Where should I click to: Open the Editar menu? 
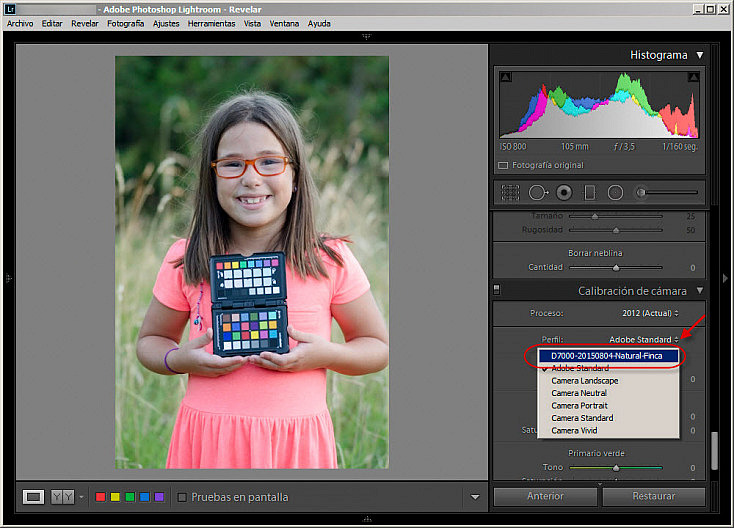pos(52,23)
